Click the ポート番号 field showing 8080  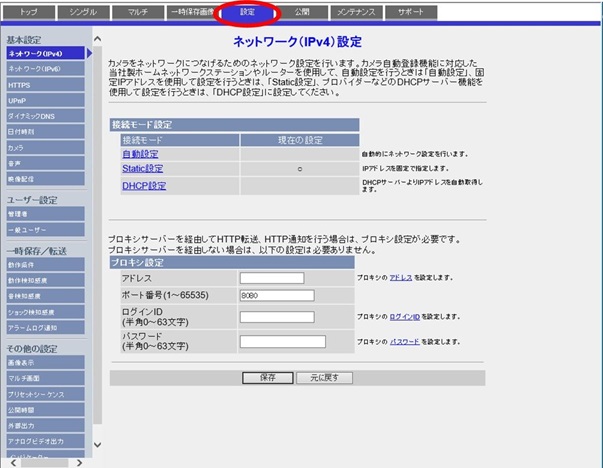pos(277,295)
